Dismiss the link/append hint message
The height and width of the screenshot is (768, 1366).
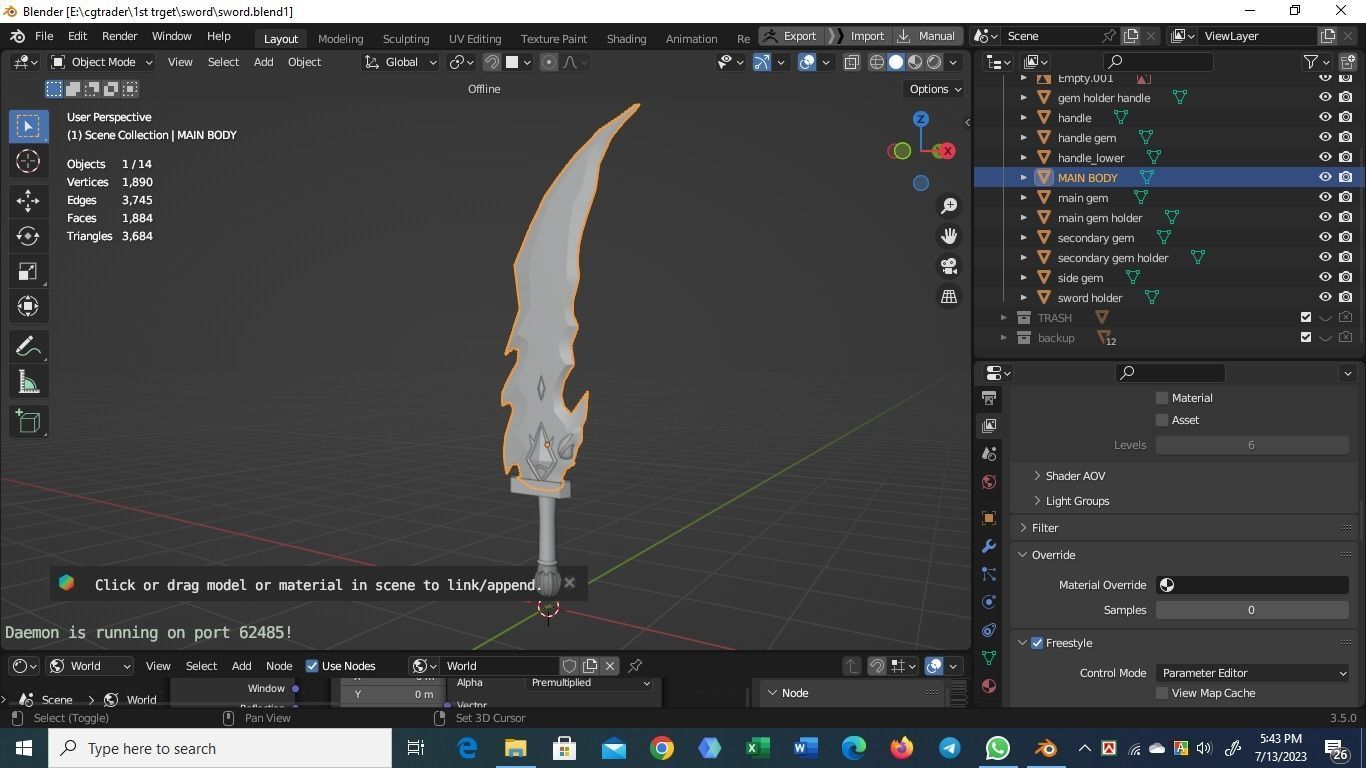point(569,582)
